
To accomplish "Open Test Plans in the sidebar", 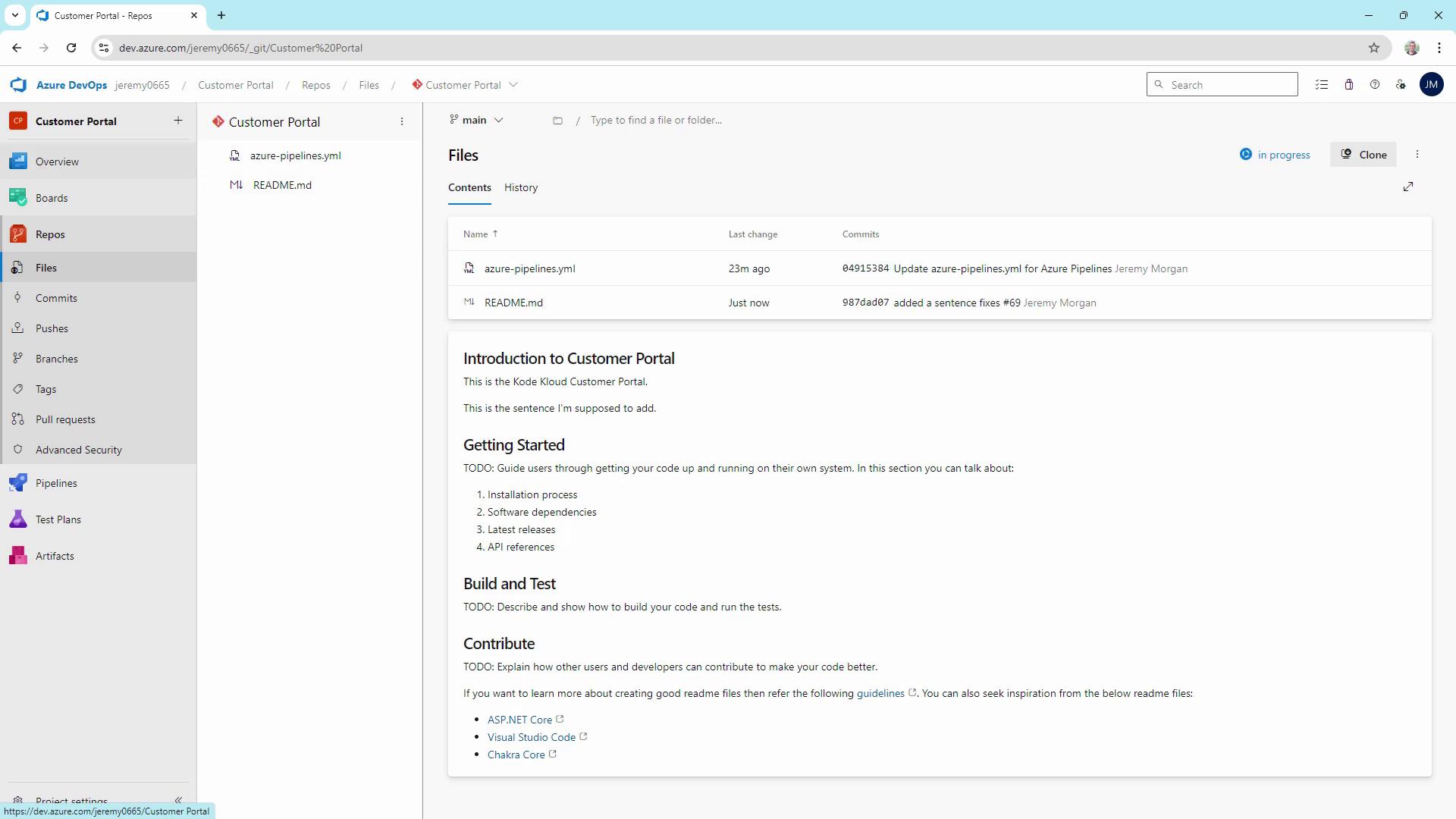I will coord(58,519).
